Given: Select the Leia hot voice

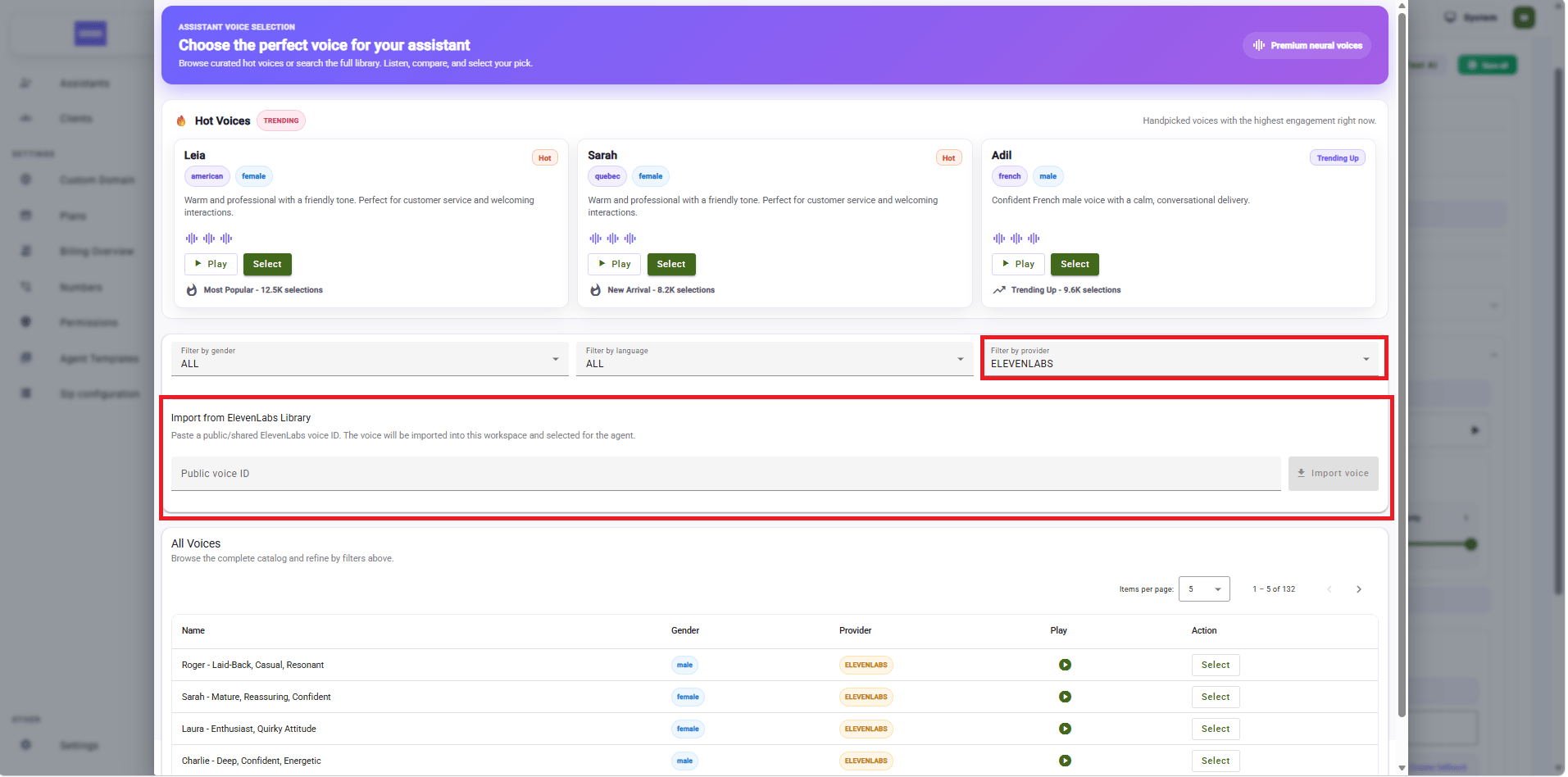Looking at the screenshot, I should click(x=267, y=264).
